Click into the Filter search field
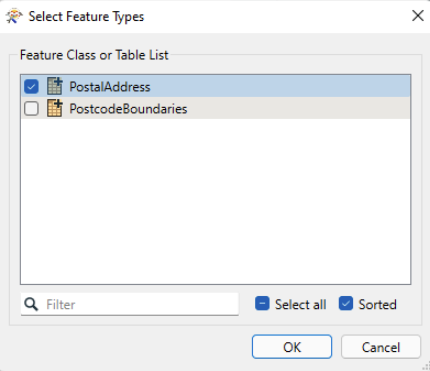Image resolution: width=430 pixels, height=371 pixels. coord(130,304)
